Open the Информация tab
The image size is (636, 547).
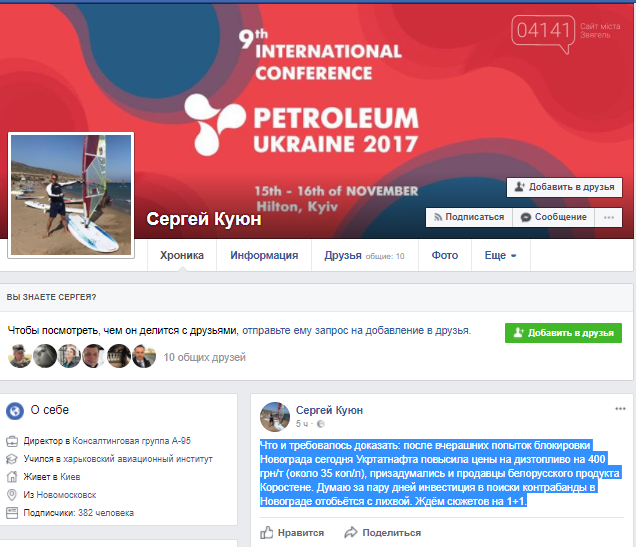coord(264,255)
